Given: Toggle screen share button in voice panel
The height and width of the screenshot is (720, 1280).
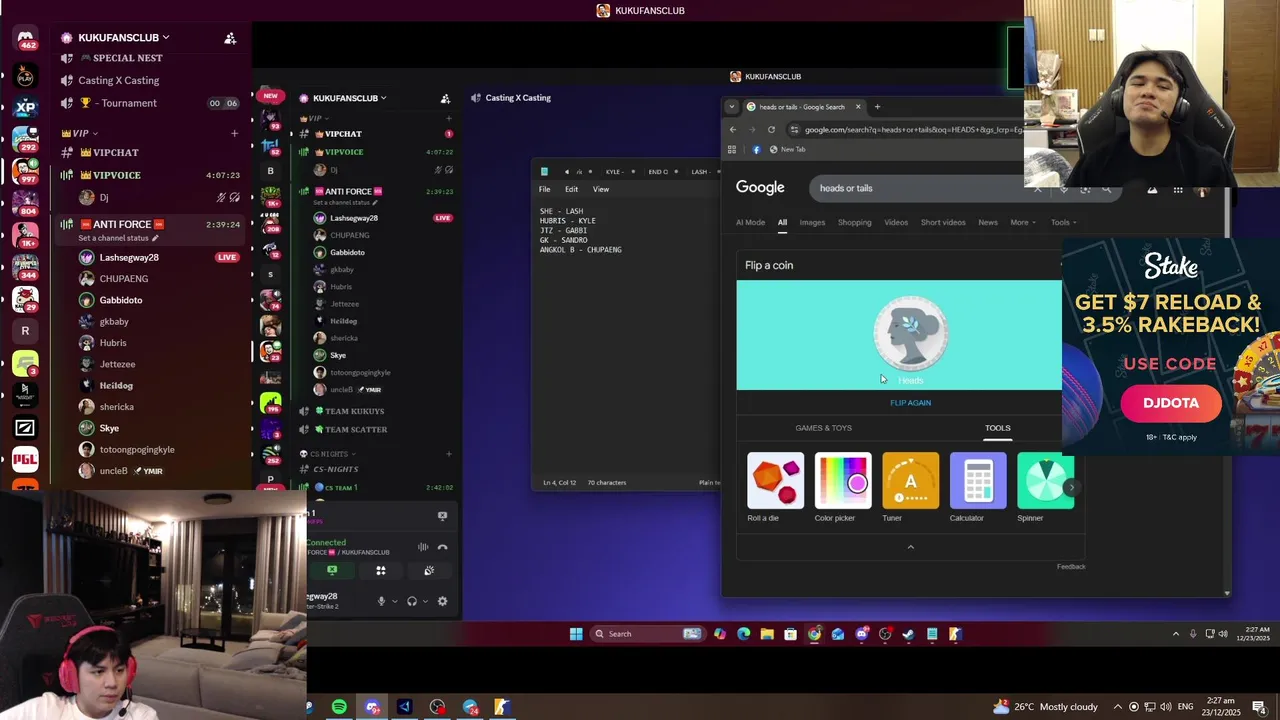Looking at the screenshot, I should pos(332,570).
